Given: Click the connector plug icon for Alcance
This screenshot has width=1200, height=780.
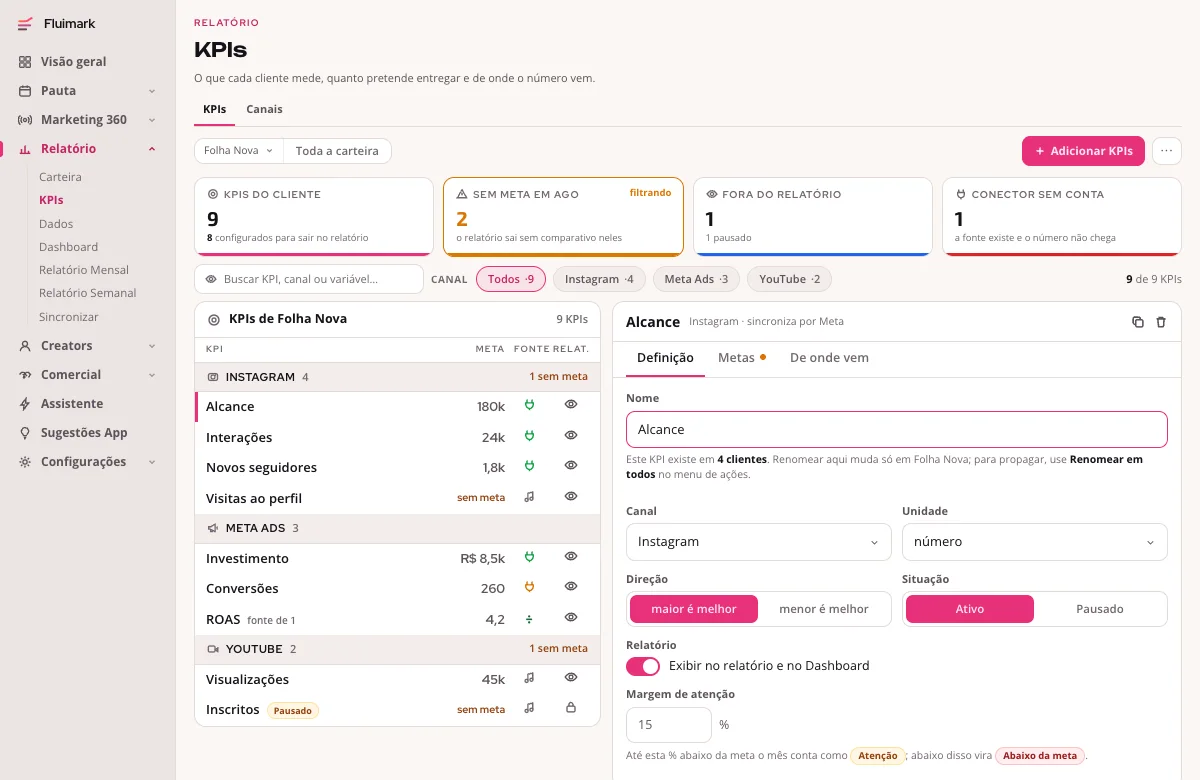Looking at the screenshot, I should [x=530, y=405].
